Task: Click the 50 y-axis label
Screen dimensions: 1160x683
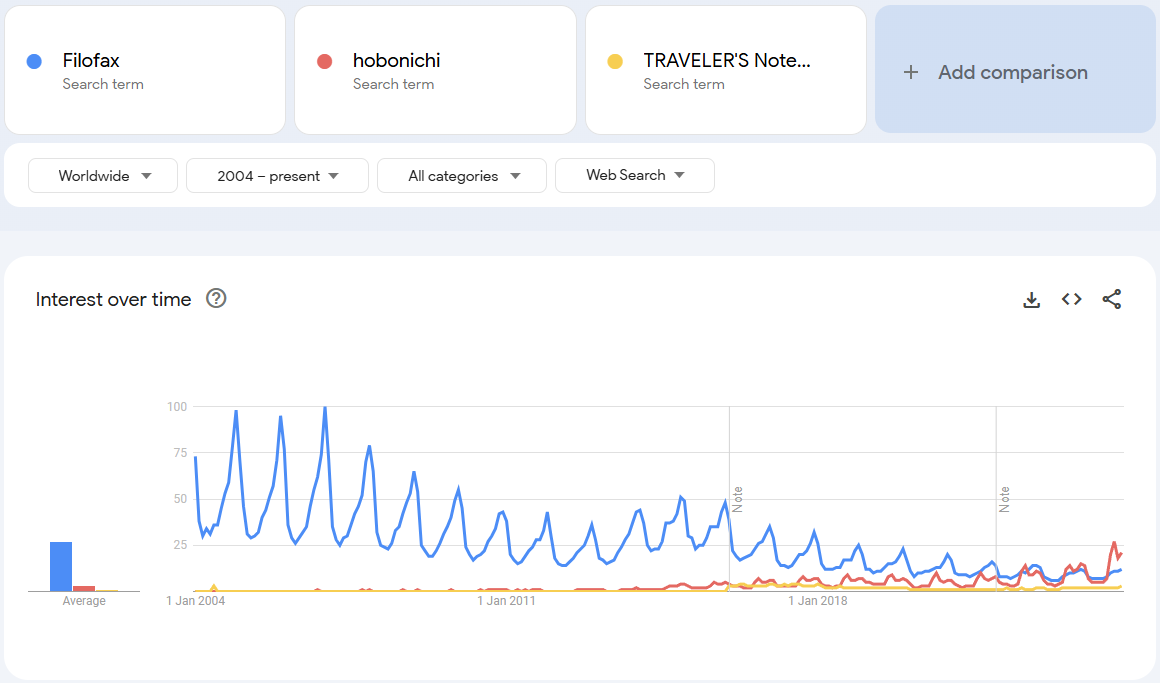Action: click(x=180, y=499)
